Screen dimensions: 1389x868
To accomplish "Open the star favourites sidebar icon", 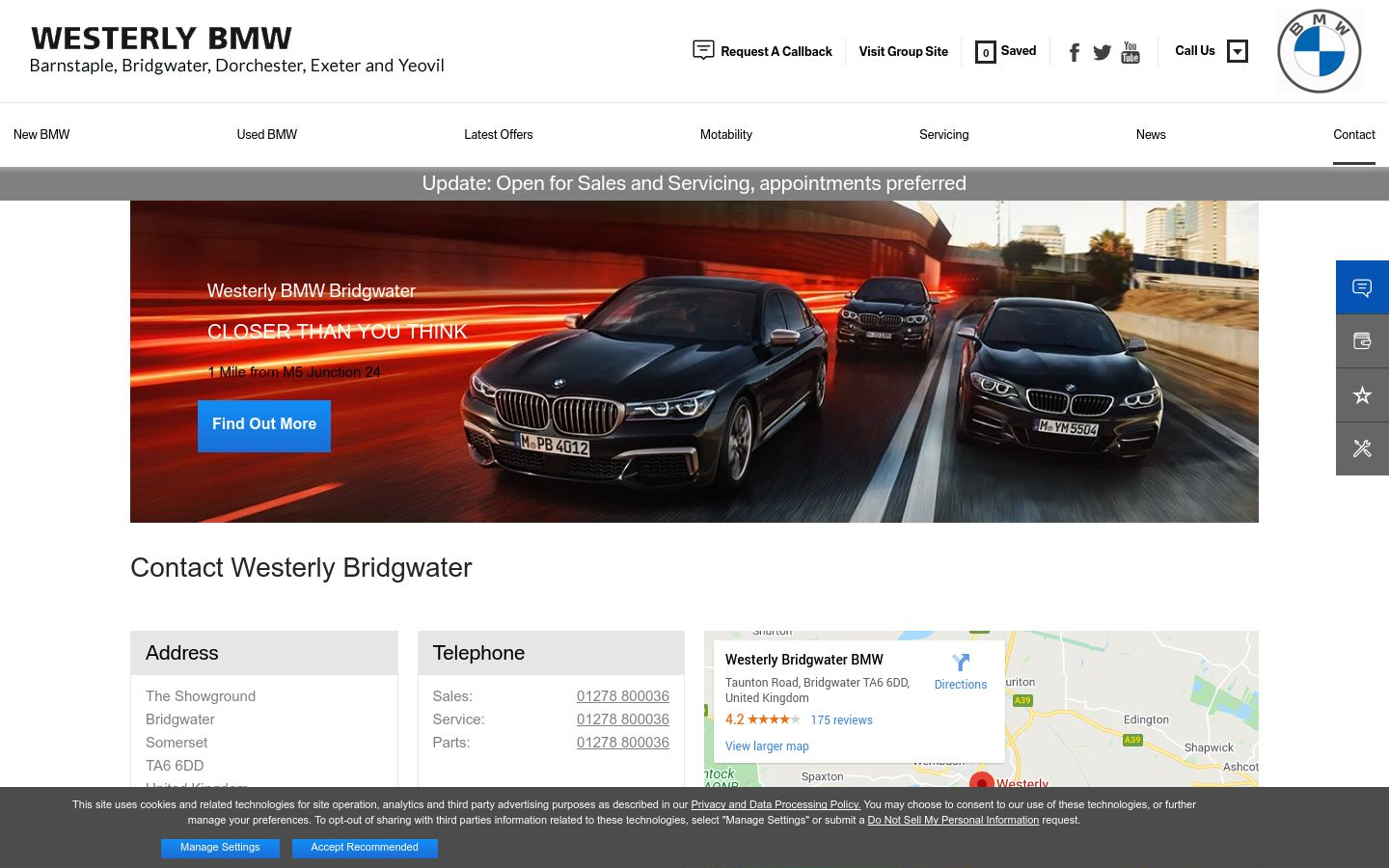I will point(1362,395).
